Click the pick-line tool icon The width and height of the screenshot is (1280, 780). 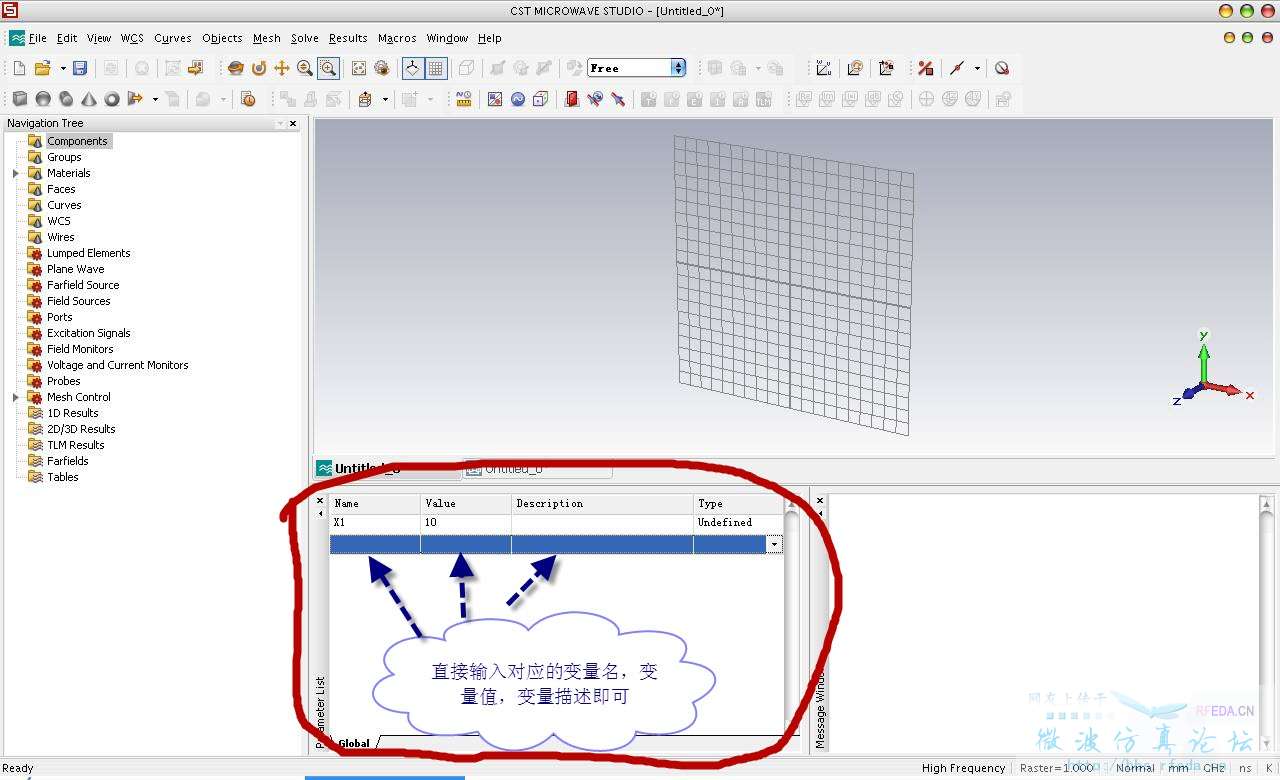958,68
